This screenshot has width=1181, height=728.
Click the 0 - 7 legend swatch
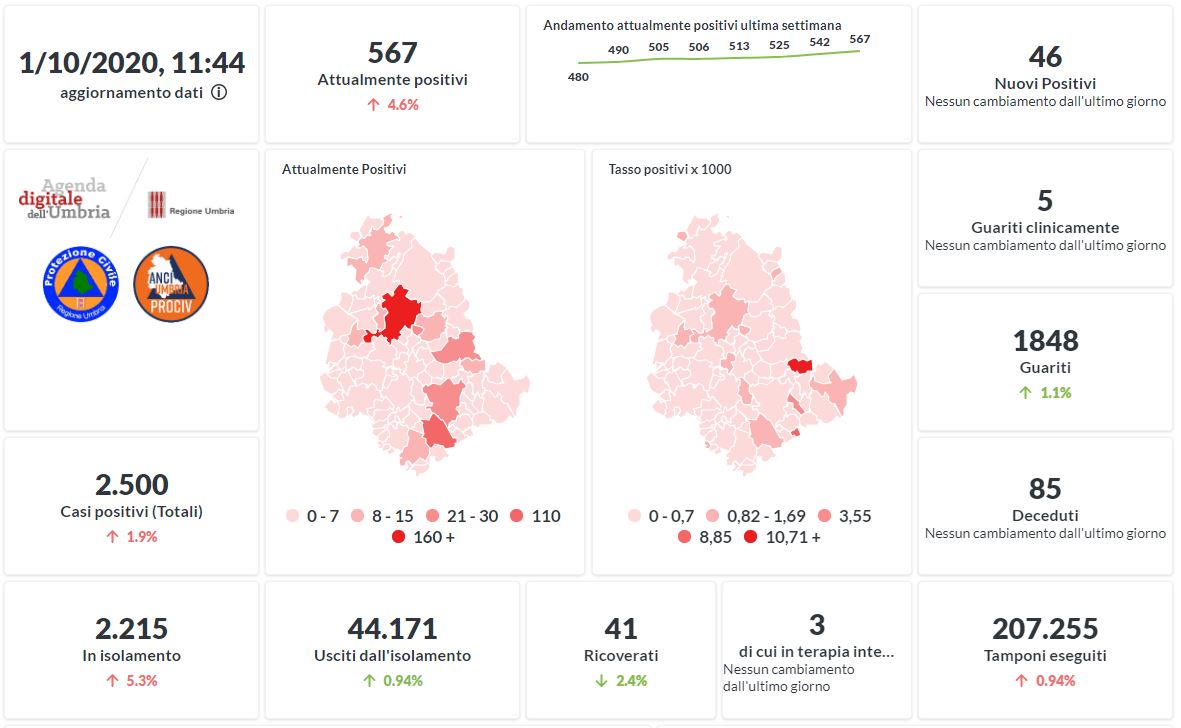click(x=293, y=517)
